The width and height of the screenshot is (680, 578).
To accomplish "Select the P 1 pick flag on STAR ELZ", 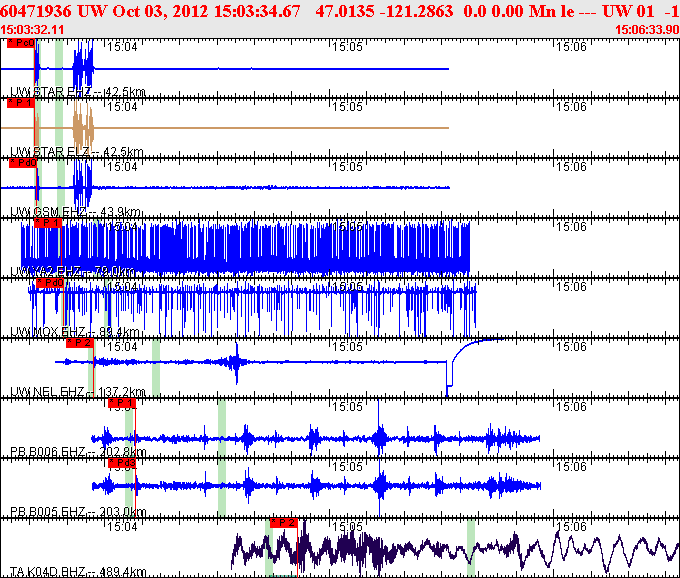I will coord(21,103).
